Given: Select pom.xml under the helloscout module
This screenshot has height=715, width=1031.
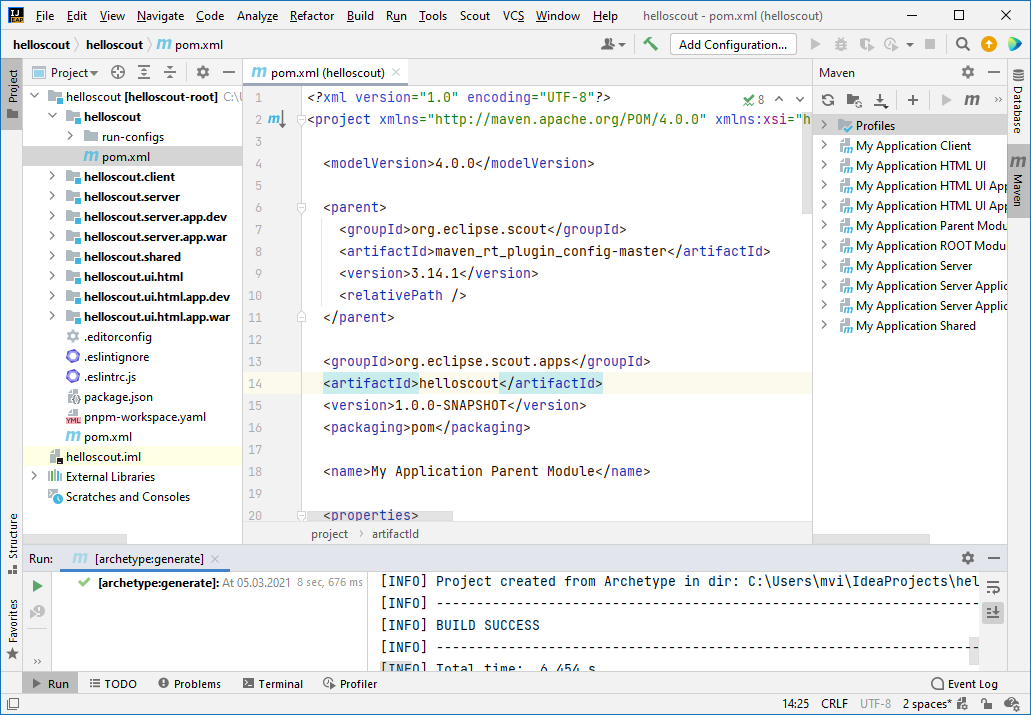Looking at the screenshot, I should [x=124, y=156].
